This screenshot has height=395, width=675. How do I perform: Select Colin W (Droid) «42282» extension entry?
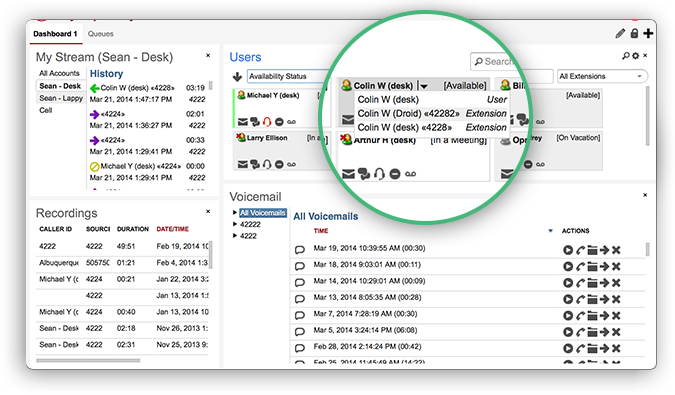[x=432, y=114]
